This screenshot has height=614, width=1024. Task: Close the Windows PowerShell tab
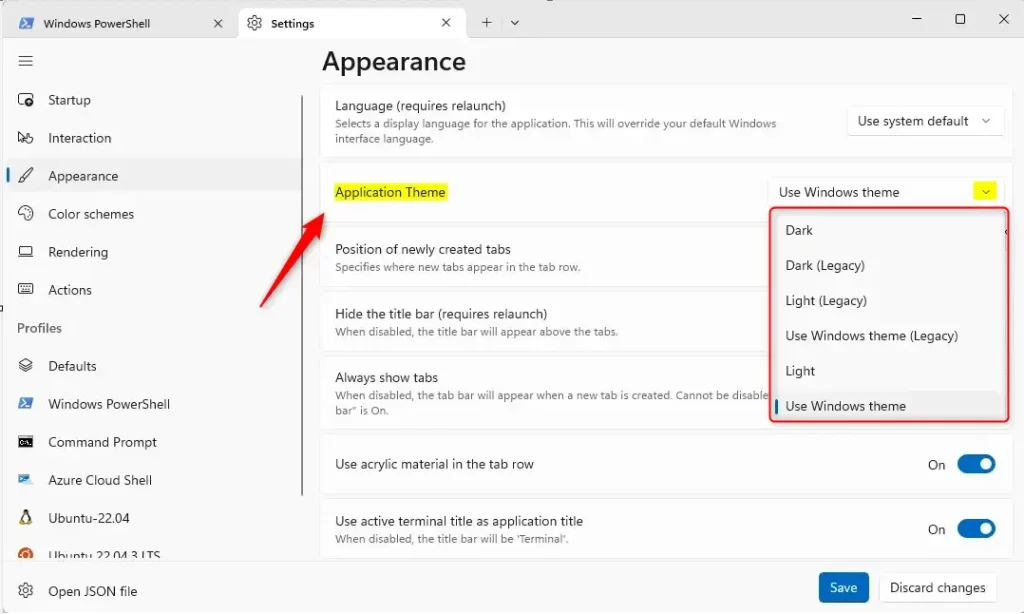(x=218, y=24)
